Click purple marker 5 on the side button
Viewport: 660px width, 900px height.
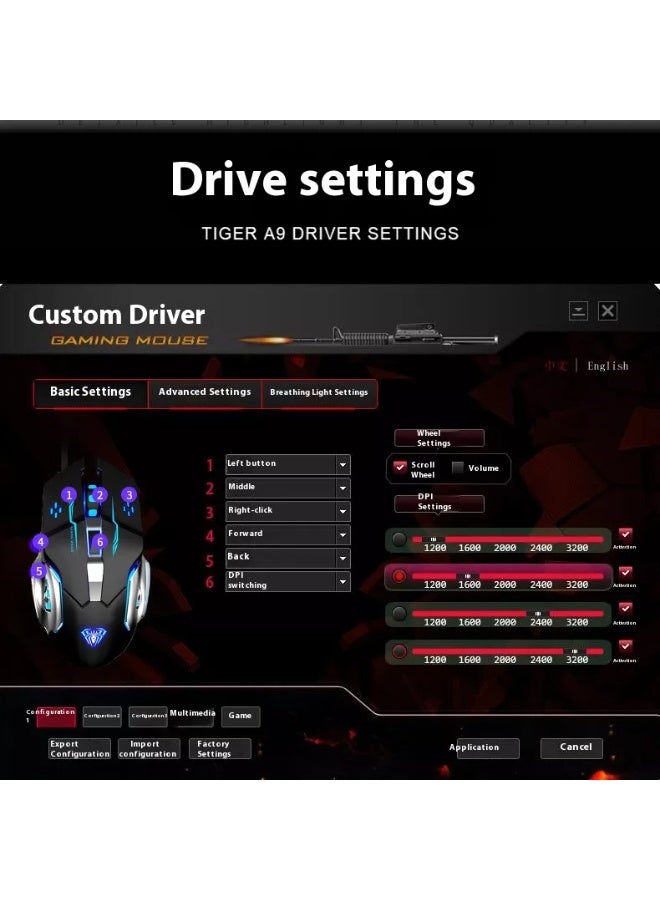39,571
